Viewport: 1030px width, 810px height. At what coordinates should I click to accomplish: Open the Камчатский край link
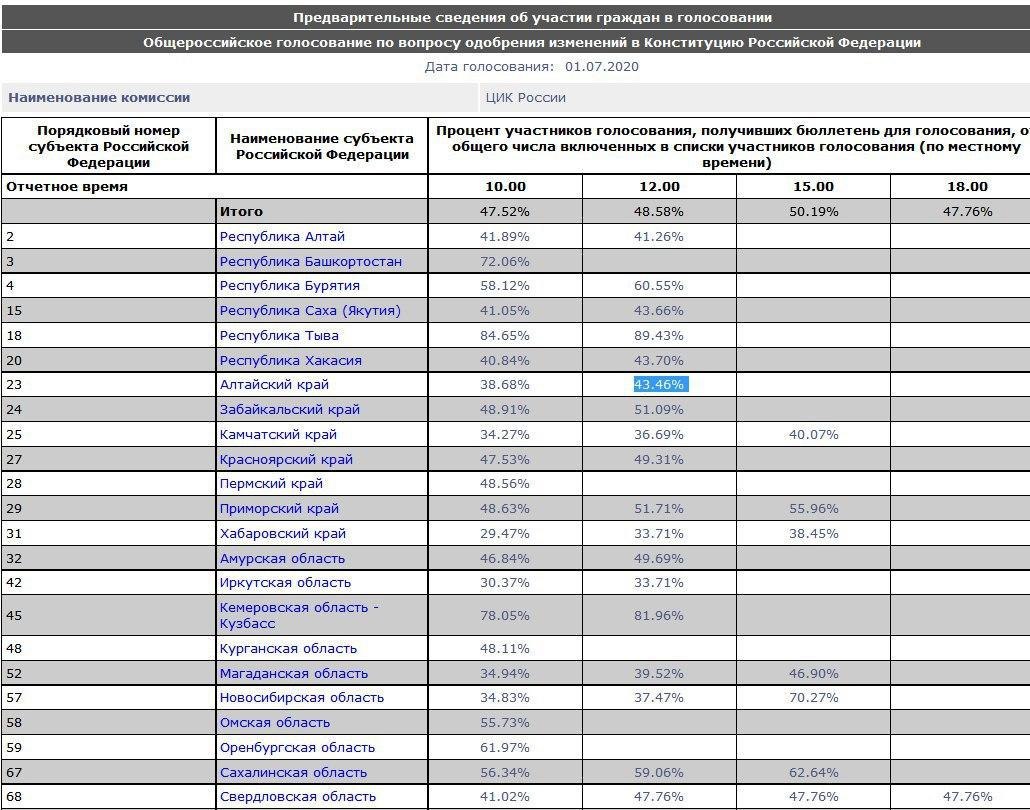(x=278, y=434)
